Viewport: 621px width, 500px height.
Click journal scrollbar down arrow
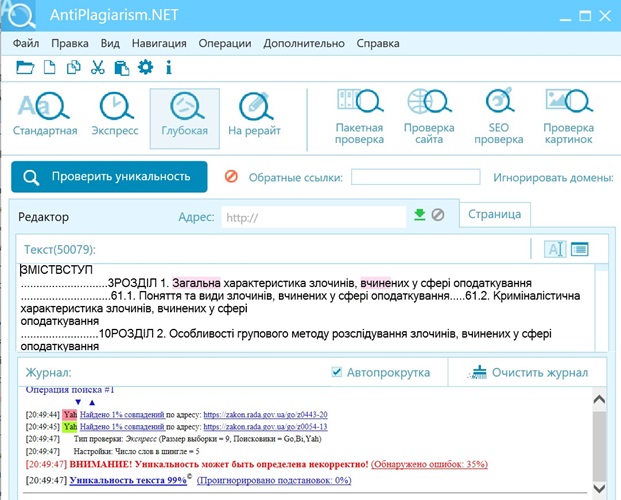[599, 488]
